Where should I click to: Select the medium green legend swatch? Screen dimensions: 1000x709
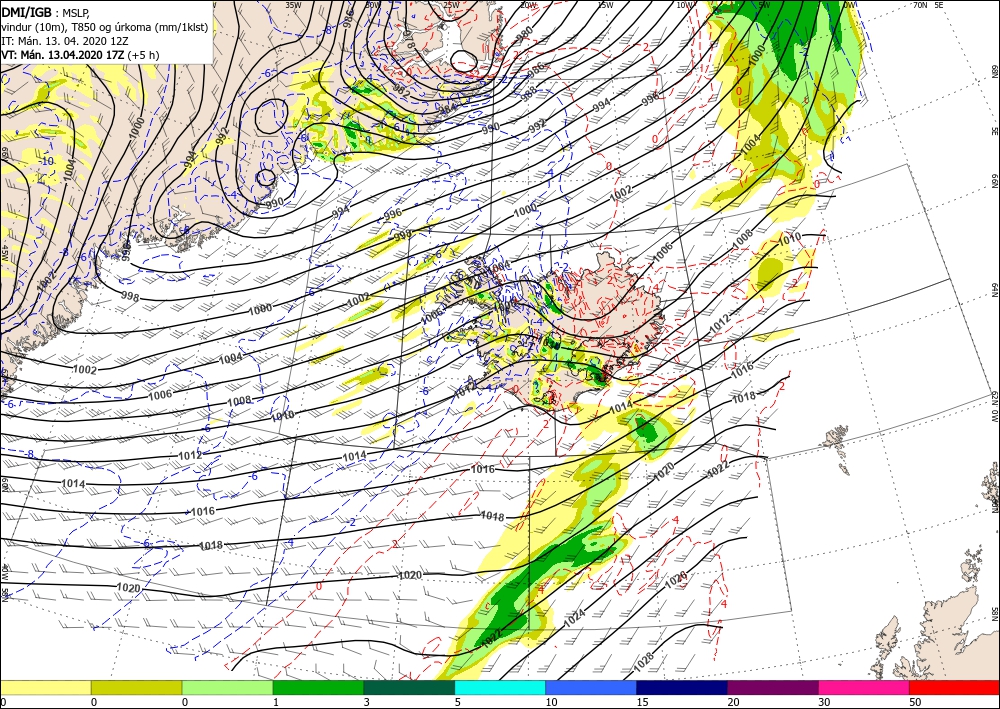(318, 687)
